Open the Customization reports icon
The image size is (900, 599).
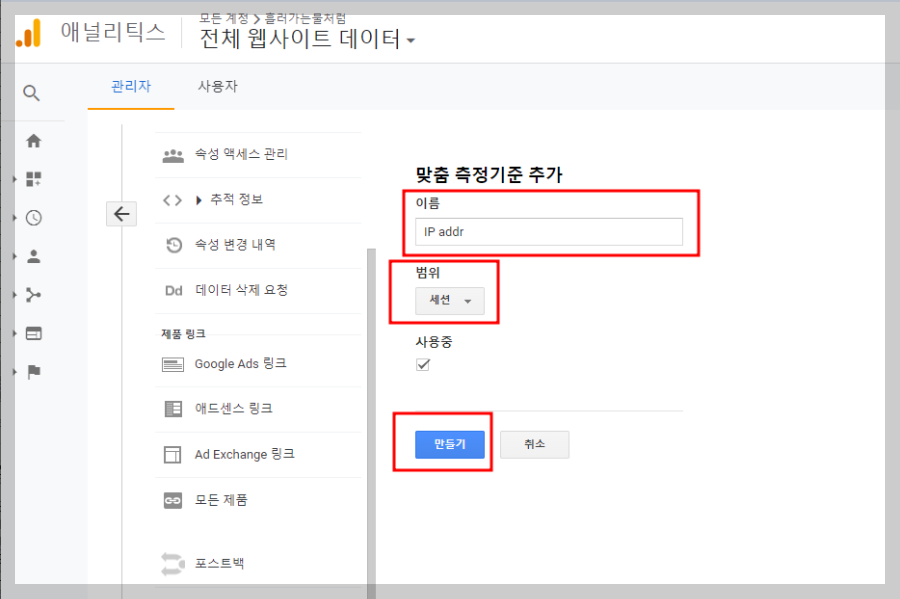click(x=33, y=179)
